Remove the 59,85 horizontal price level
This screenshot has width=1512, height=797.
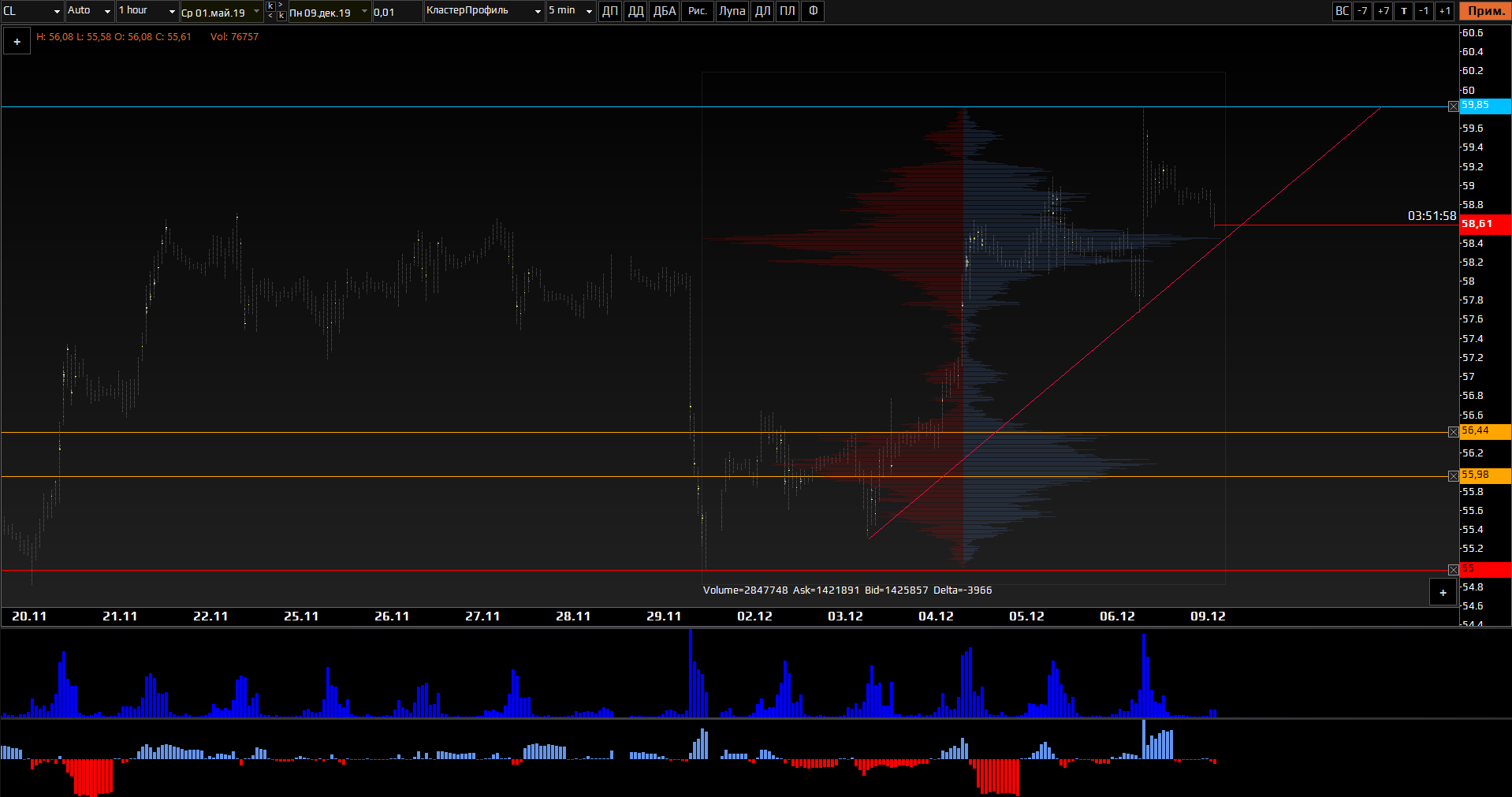click(1453, 106)
